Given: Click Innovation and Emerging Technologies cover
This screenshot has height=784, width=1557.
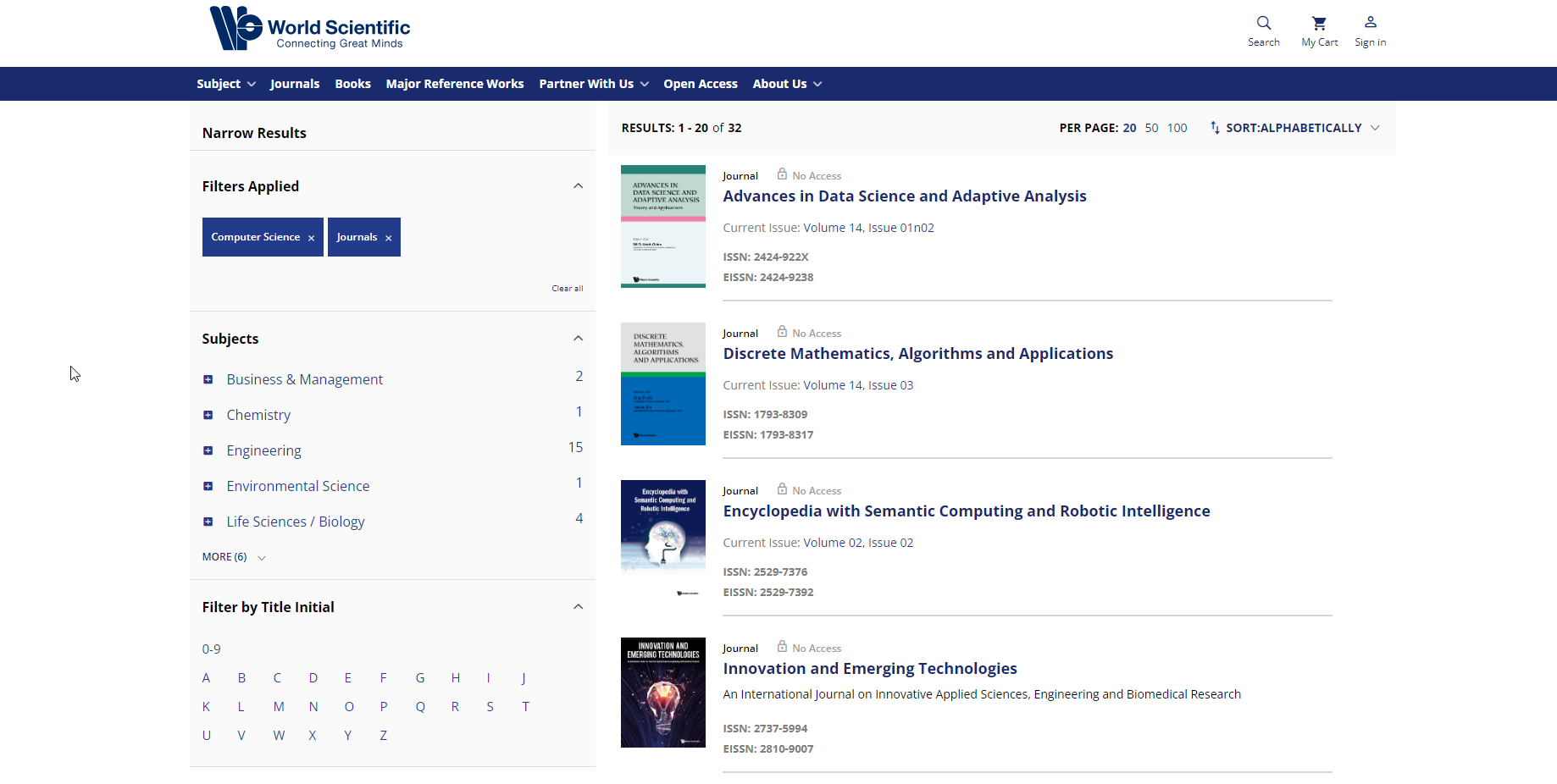Looking at the screenshot, I should tap(663, 693).
